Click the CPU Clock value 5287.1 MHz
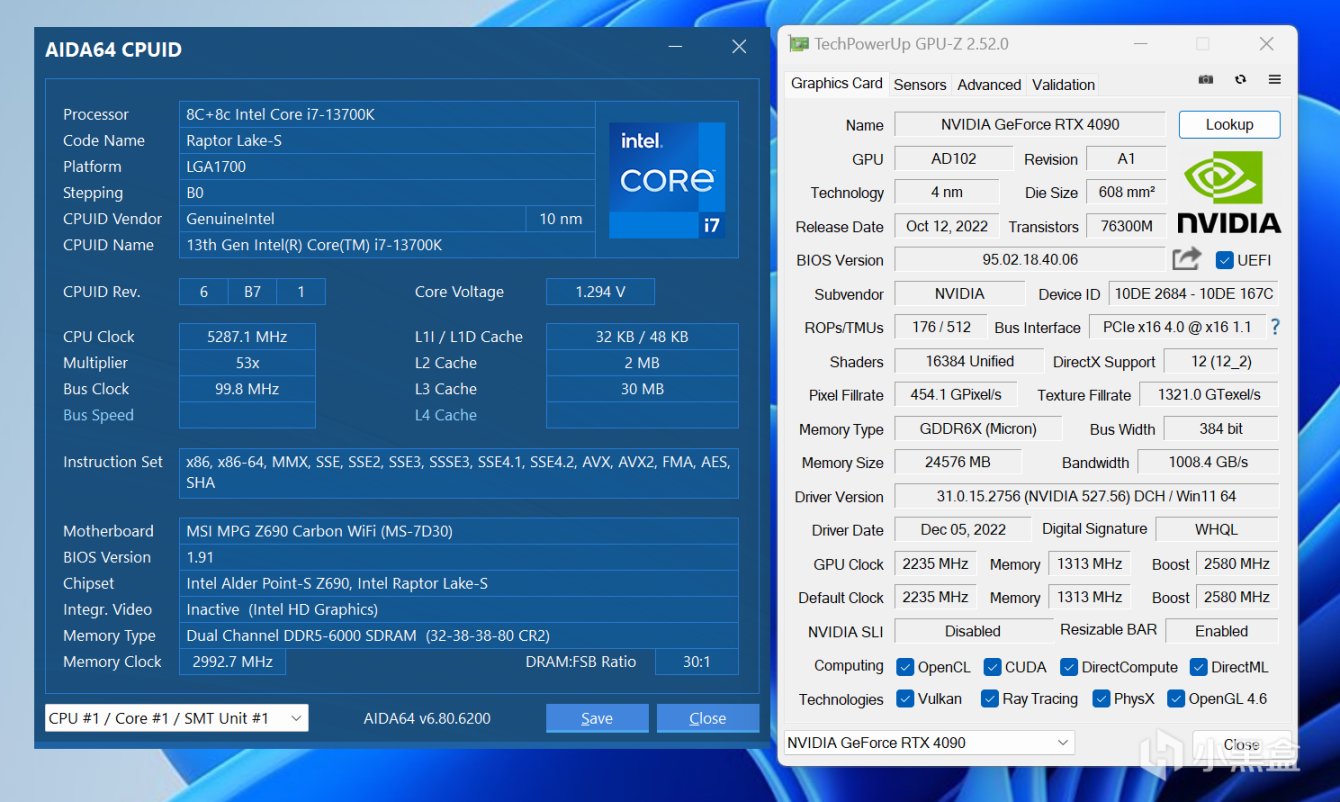Screen dimensions: 1340x802 [247, 336]
